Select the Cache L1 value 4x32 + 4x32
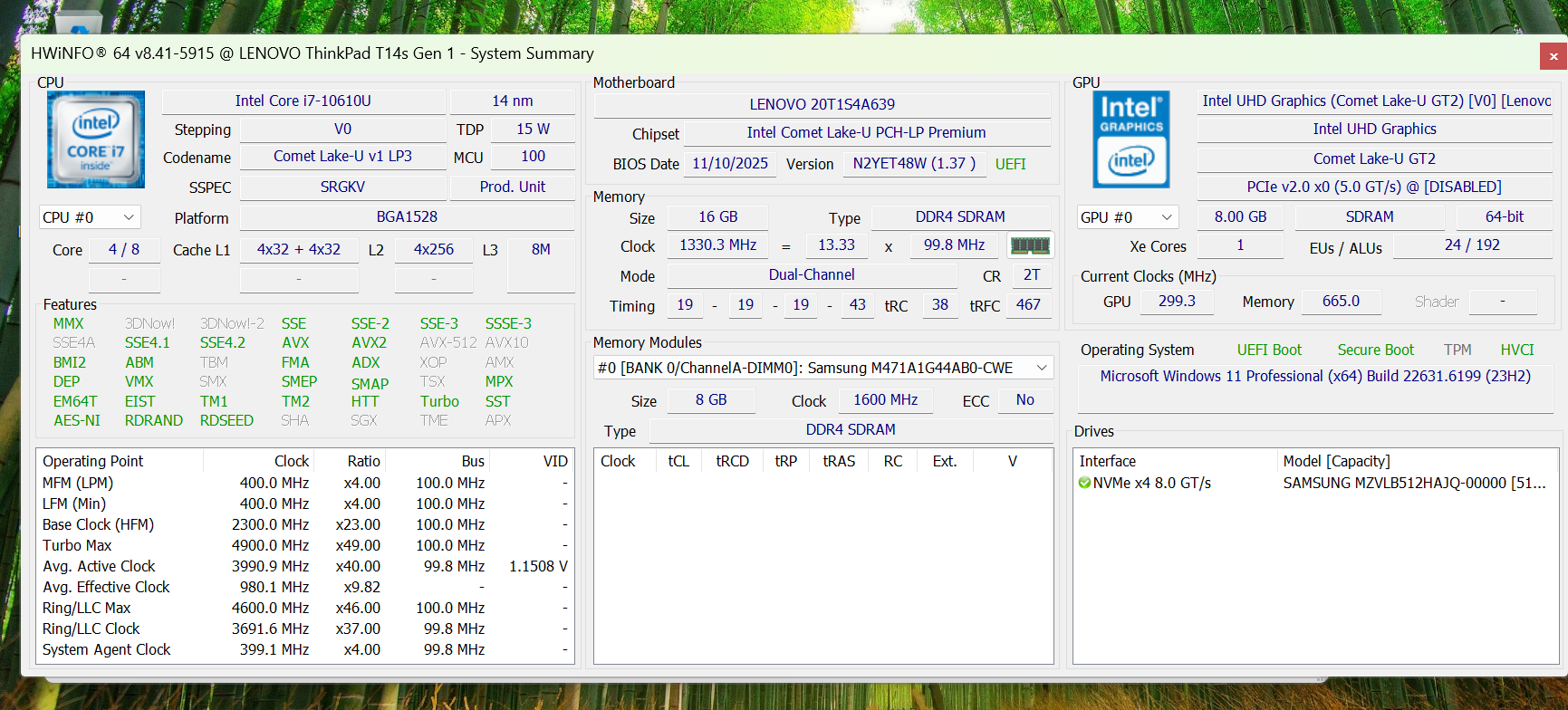The image size is (1568, 710). pos(299,249)
